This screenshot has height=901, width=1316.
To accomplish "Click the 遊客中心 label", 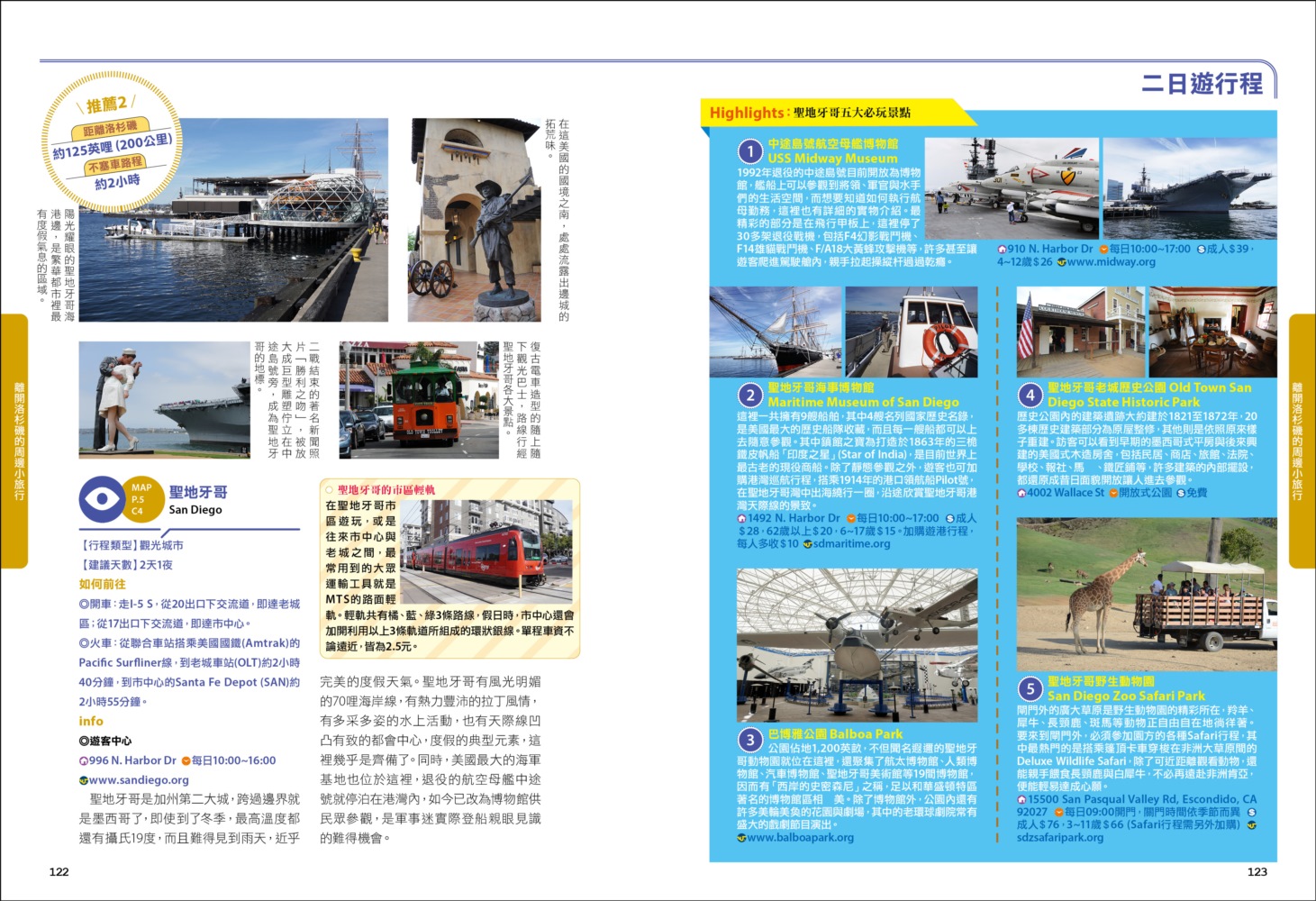I will (105, 741).
